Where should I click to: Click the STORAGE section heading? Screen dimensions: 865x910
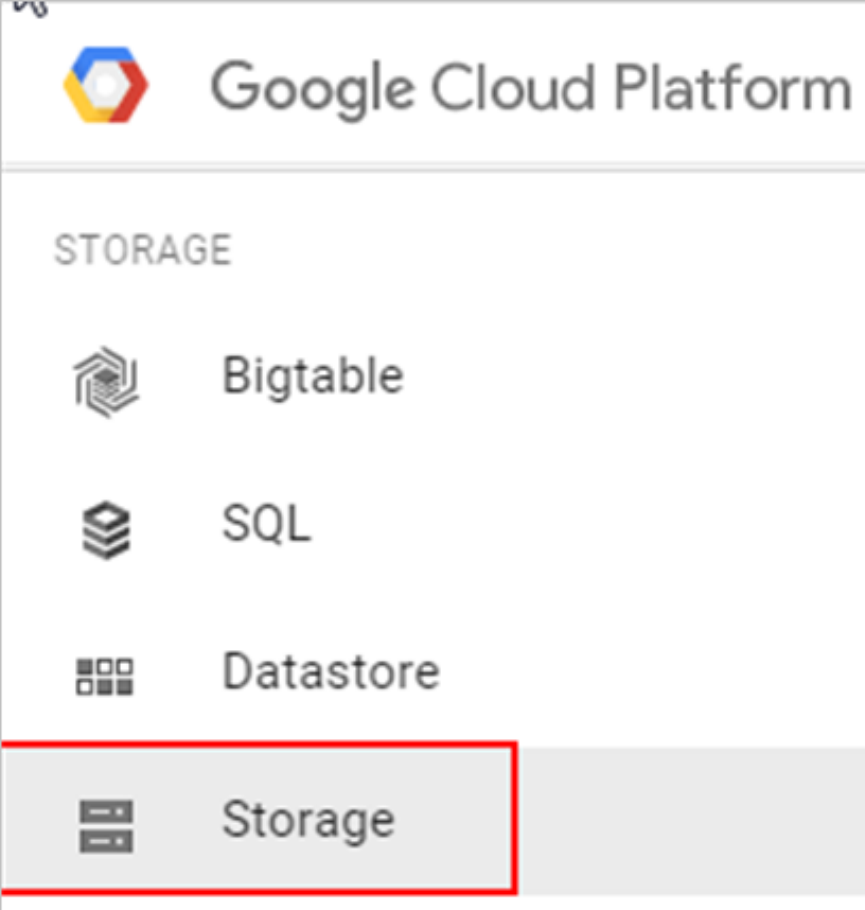point(142,250)
